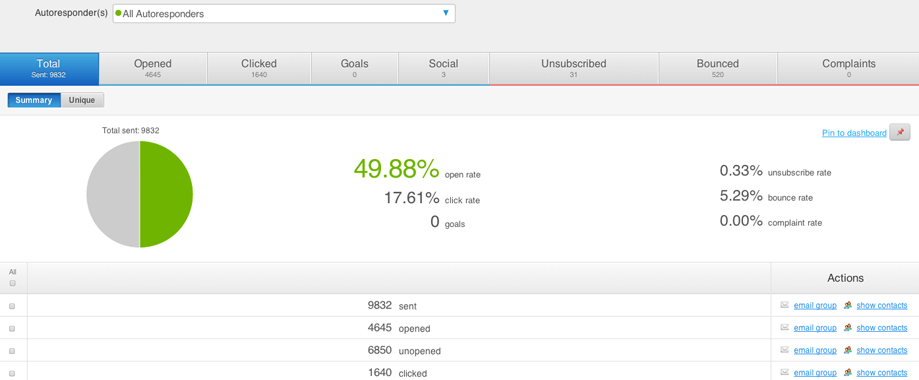Switch to Summary view toggle
This screenshot has height=380, width=919.
tap(34, 100)
